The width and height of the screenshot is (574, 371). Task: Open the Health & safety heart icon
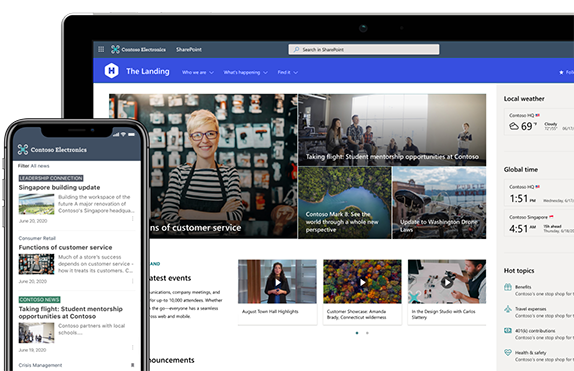[508, 352]
